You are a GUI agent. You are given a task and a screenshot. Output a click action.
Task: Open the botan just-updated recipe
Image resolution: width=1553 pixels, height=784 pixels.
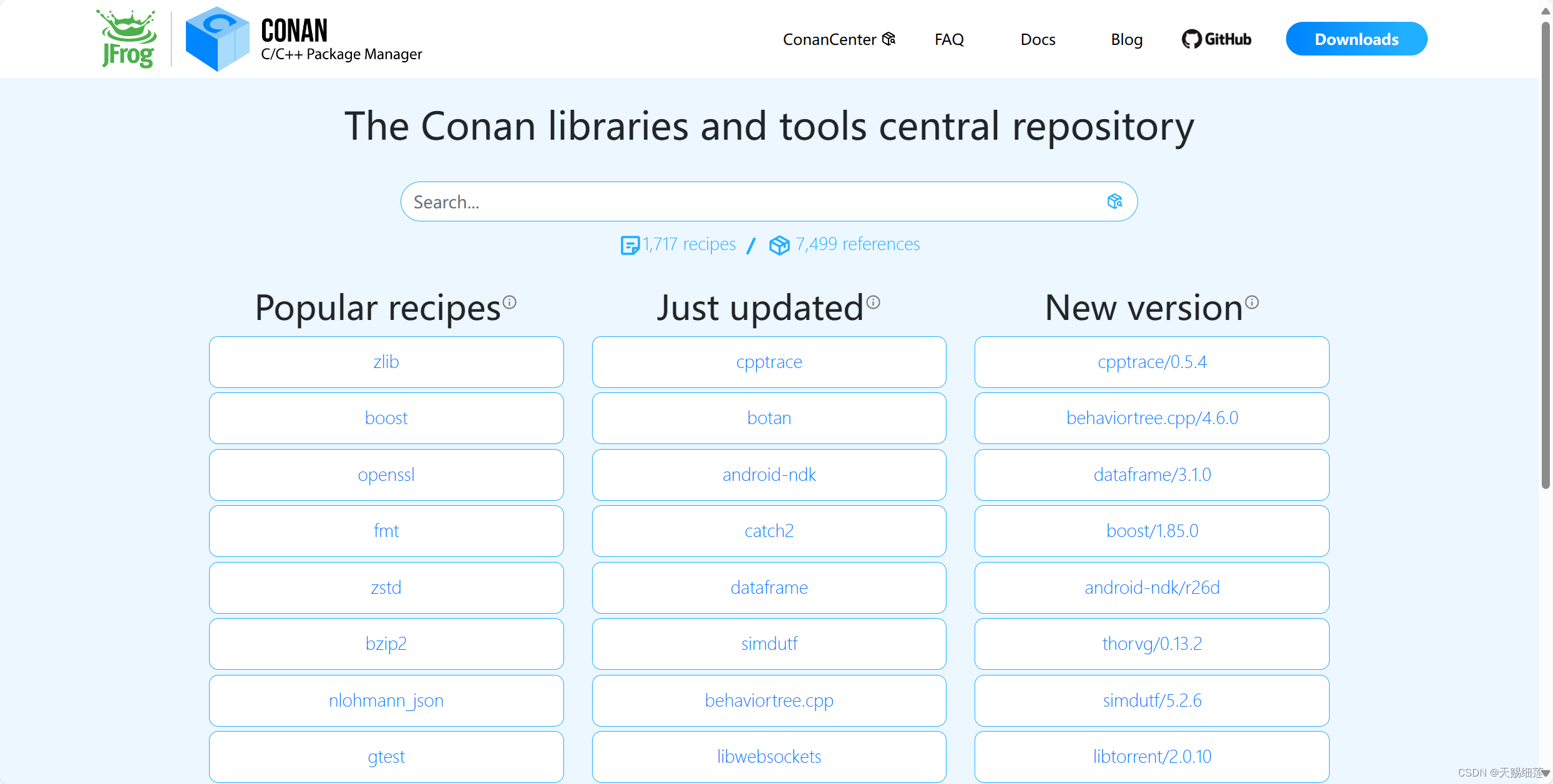tap(769, 418)
